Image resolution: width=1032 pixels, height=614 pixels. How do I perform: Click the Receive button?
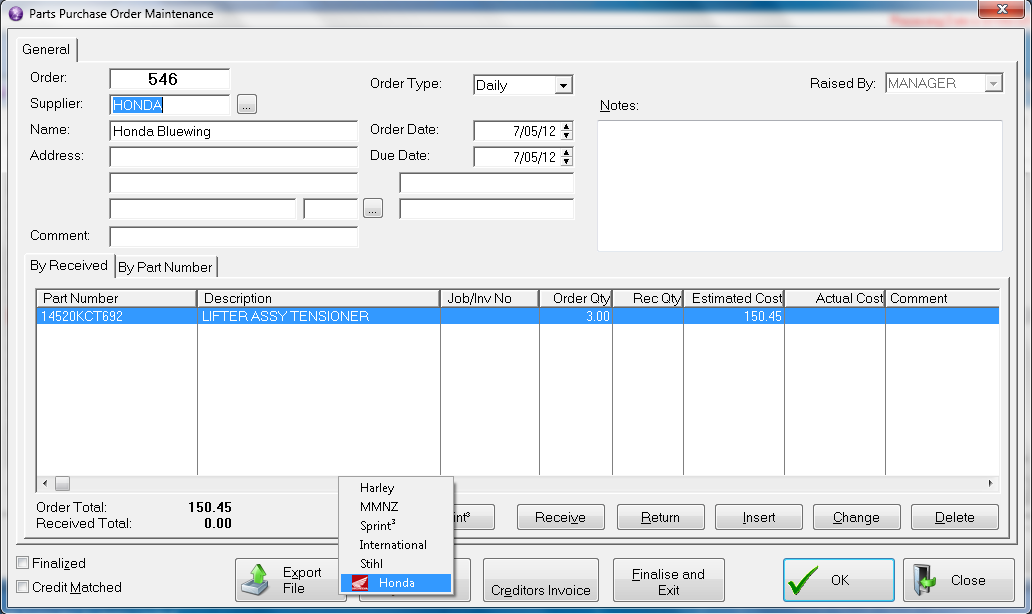click(x=560, y=517)
